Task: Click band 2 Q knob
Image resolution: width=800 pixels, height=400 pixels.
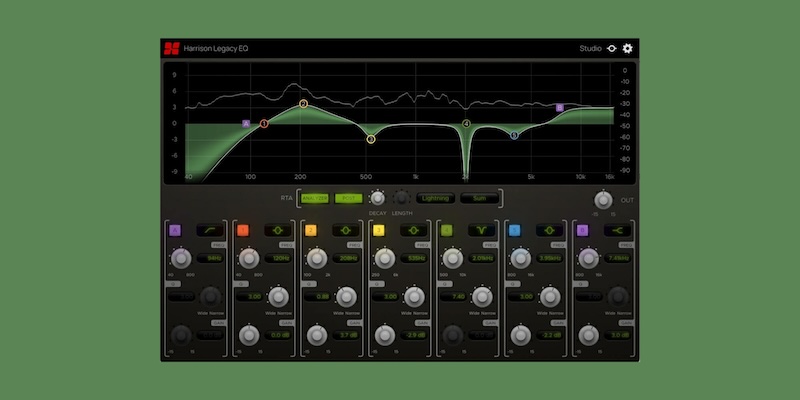Action: 346,296
